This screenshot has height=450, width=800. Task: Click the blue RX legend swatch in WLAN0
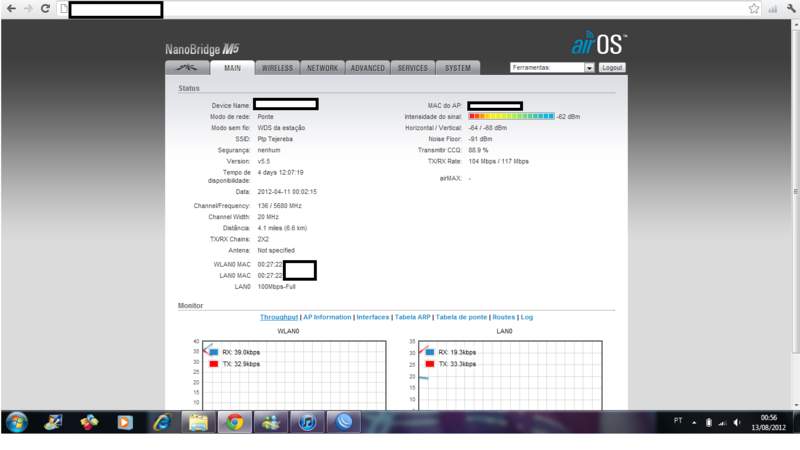[x=214, y=352]
